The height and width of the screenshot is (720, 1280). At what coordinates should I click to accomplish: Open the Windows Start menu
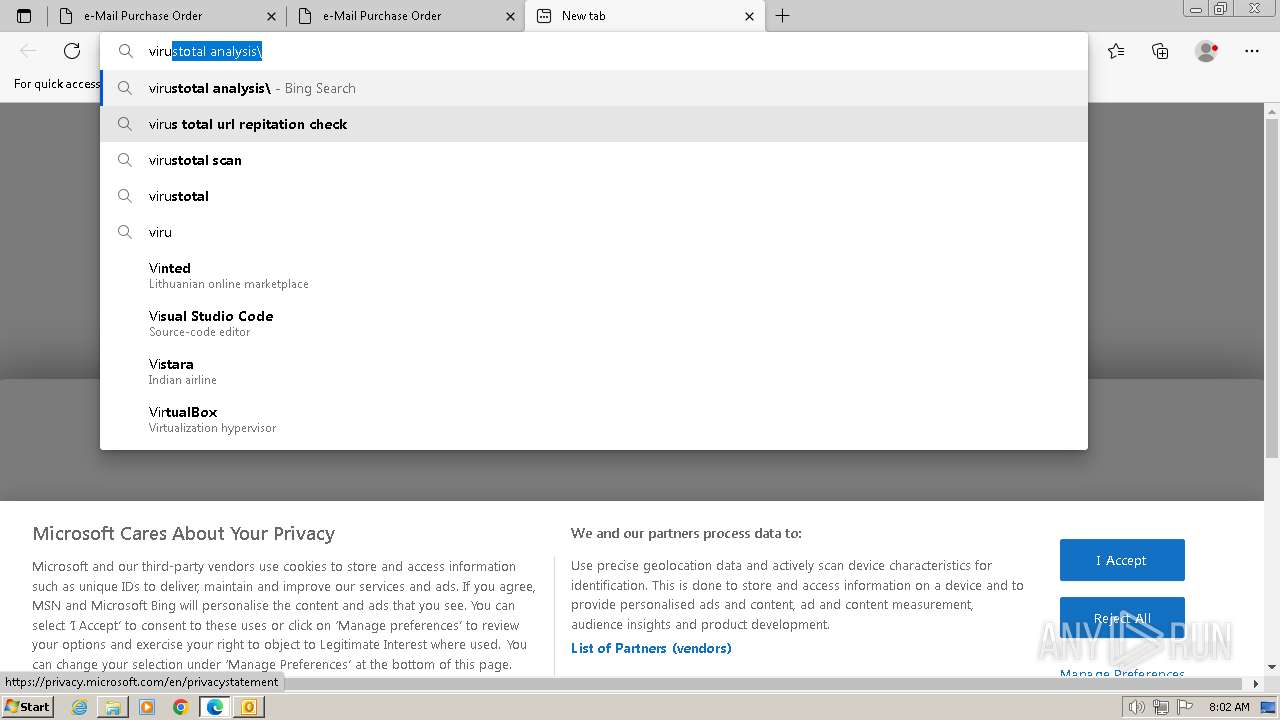coord(28,706)
